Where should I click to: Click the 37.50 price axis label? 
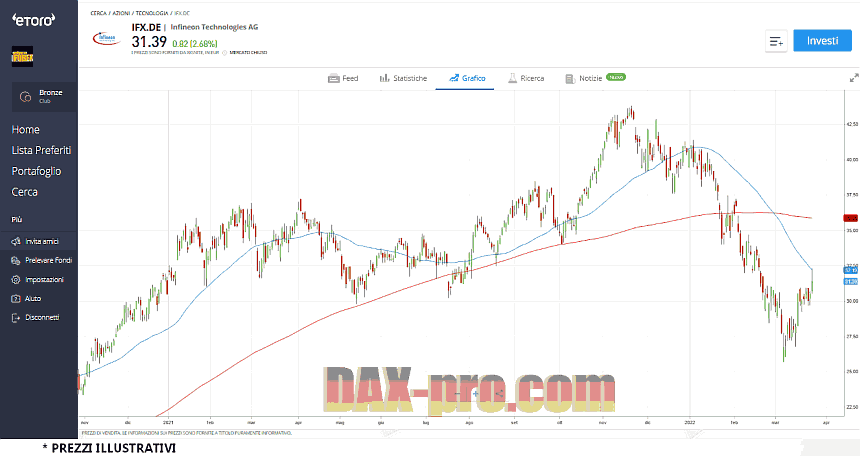coord(852,195)
